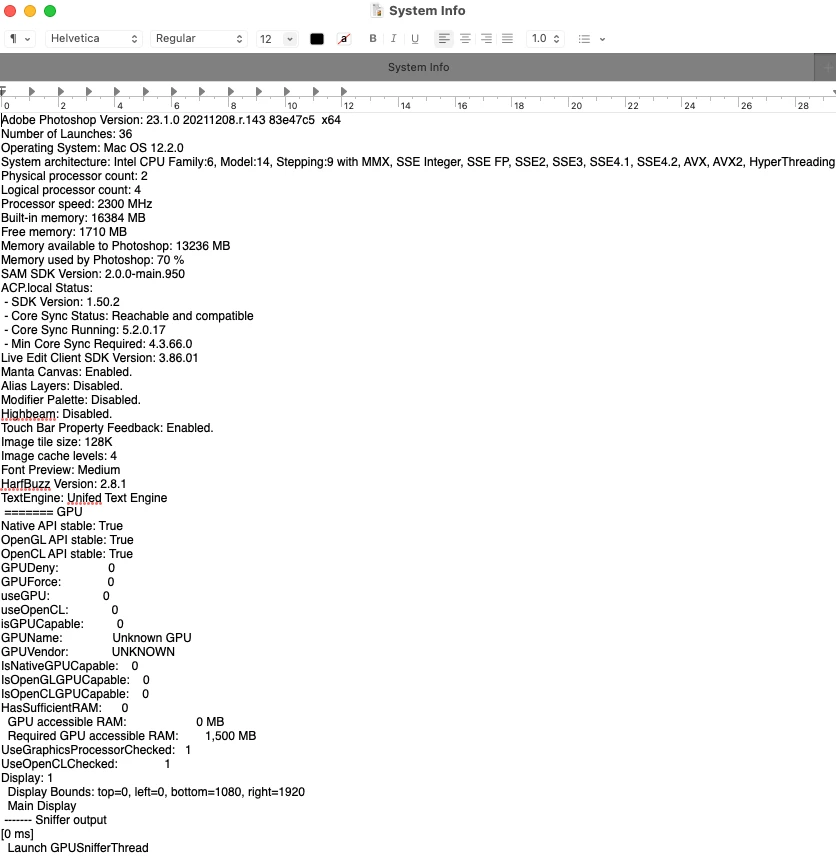Click 'Operating System: Mac OS 12.2.0' text
The width and height of the screenshot is (836, 862).
pyautogui.click(x=92, y=148)
